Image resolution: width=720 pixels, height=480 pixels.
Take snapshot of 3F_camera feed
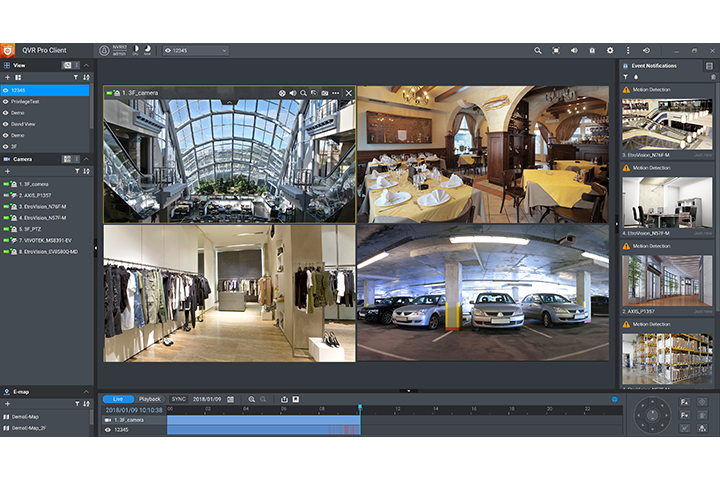point(323,93)
